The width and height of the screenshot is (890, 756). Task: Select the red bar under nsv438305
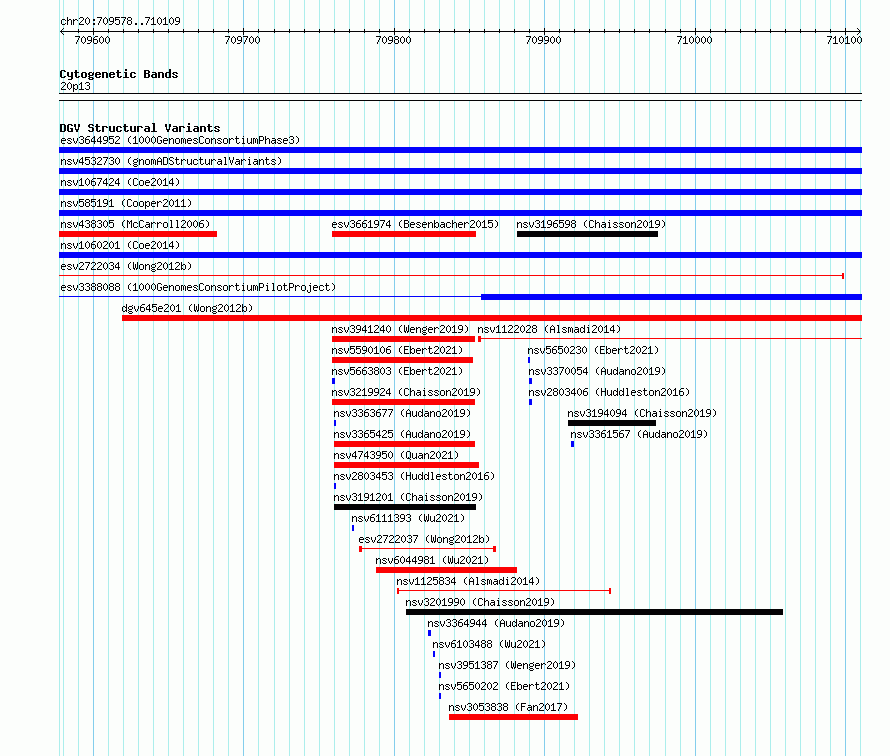[x=138, y=234]
